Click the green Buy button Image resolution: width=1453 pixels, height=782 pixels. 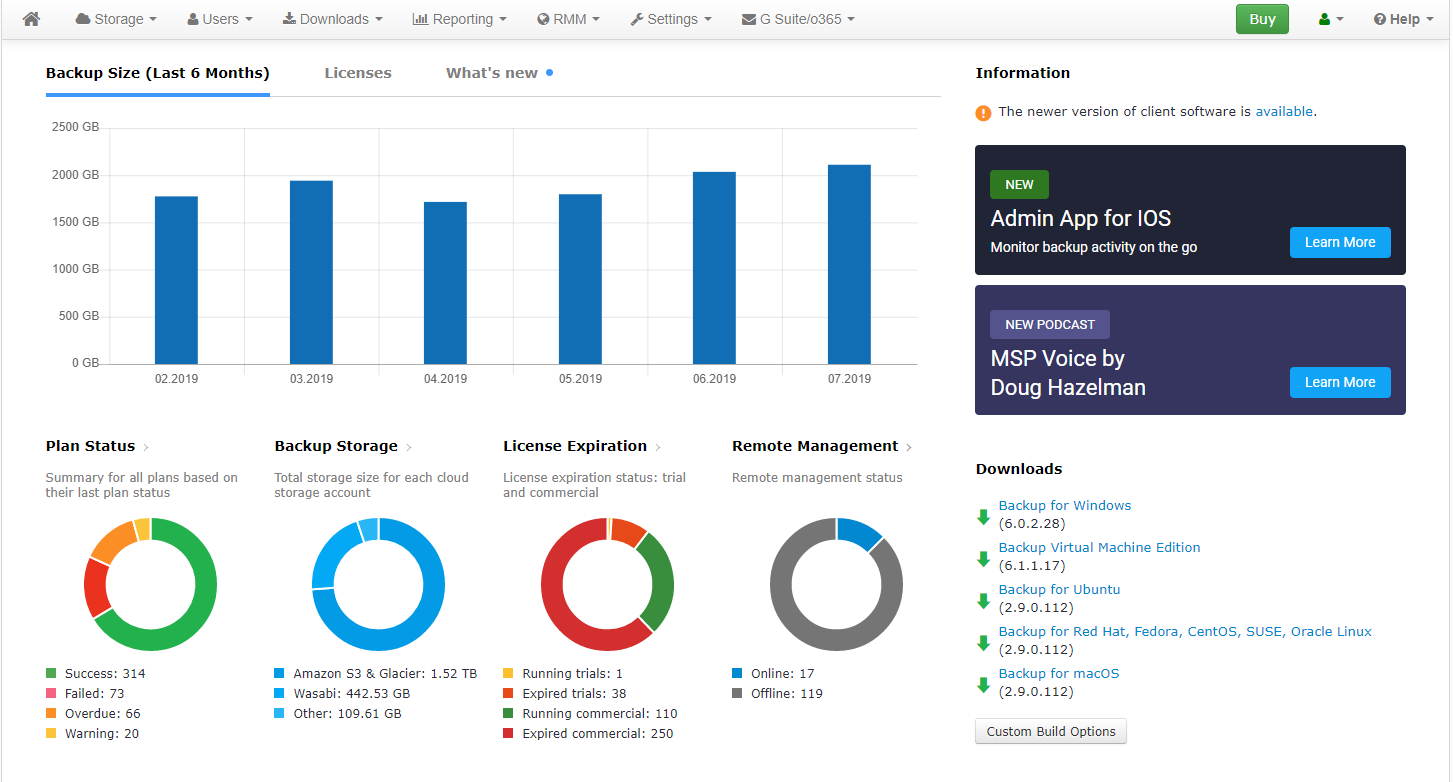click(1262, 19)
